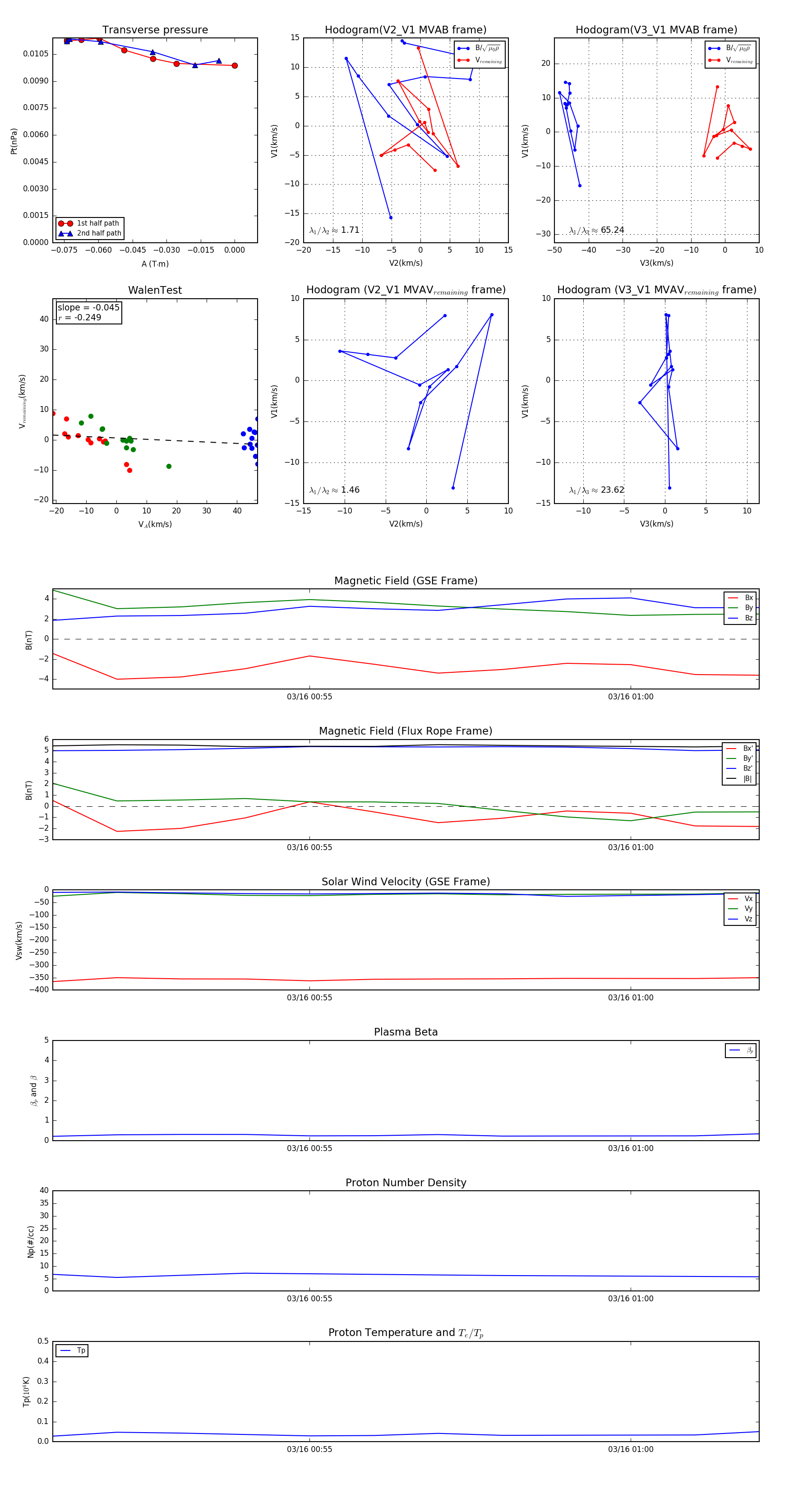This screenshot has width=812, height=1489.
Task: Click the Vz legend entry in solar wind plot
Action: pos(740,920)
